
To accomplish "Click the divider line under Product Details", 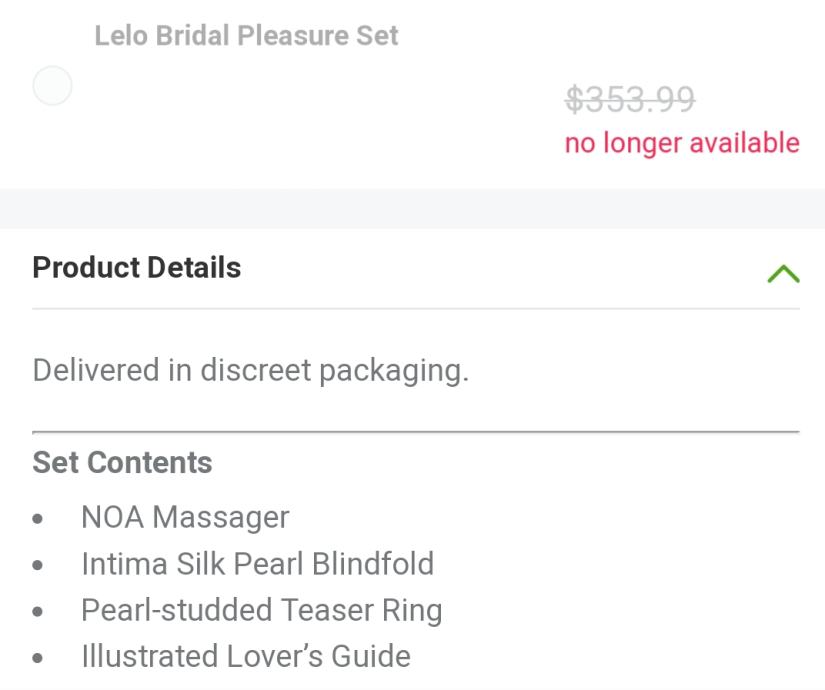I will click(416, 308).
